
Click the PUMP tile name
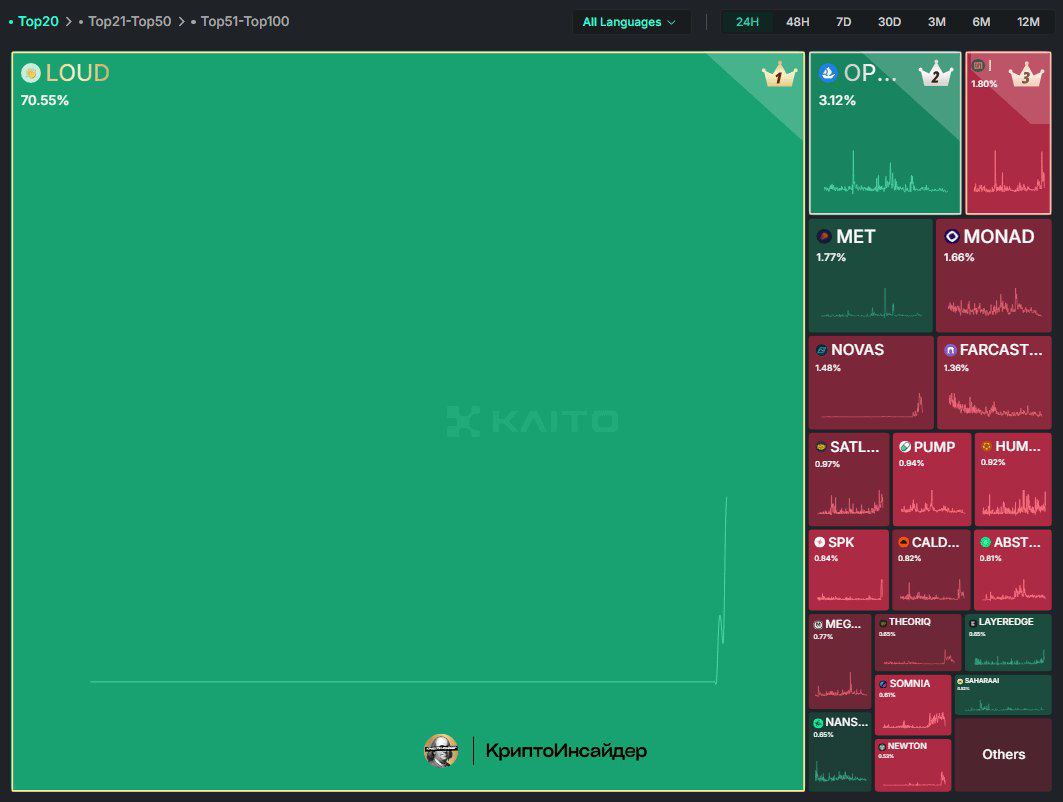(x=934, y=447)
